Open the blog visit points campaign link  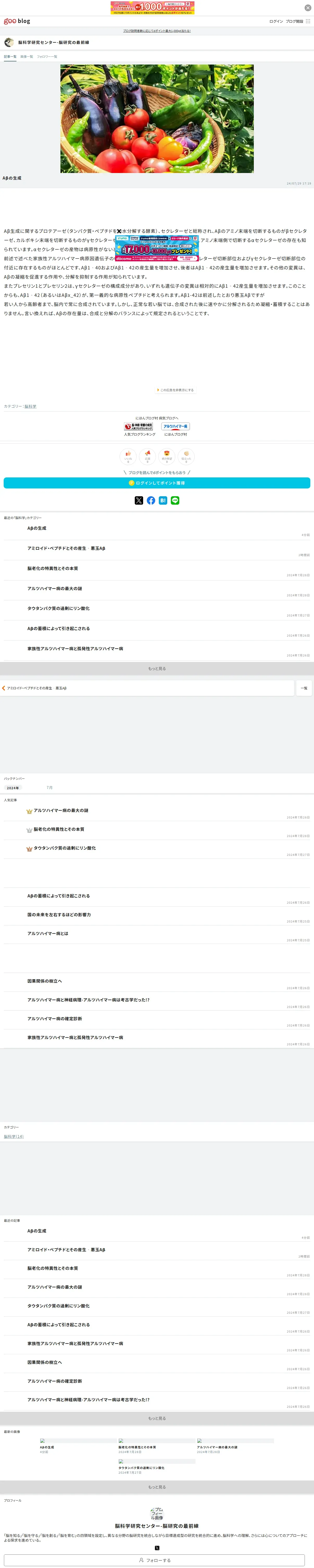coord(157,30)
